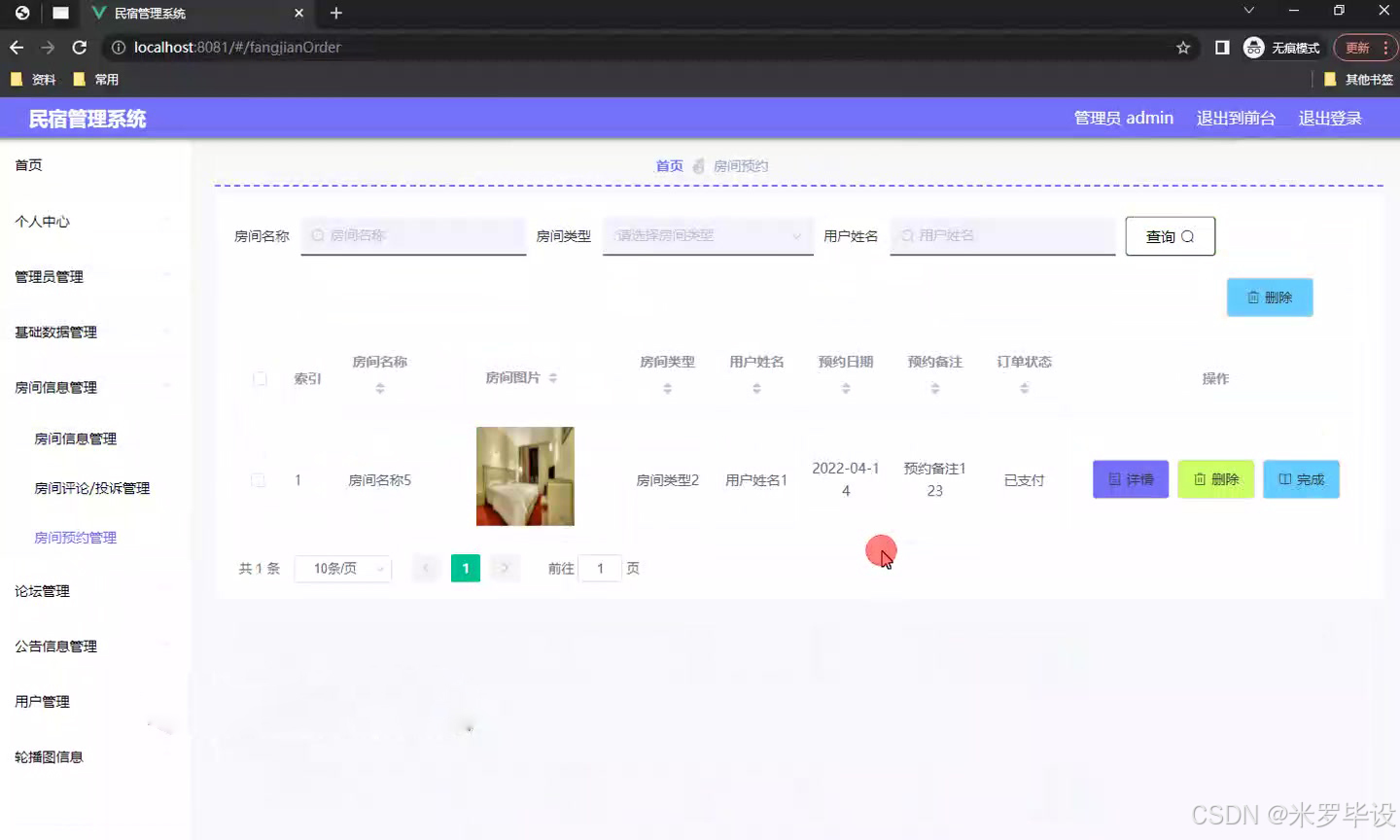Select 论坛管理 in the sidebar menu

tap(41, 590)
